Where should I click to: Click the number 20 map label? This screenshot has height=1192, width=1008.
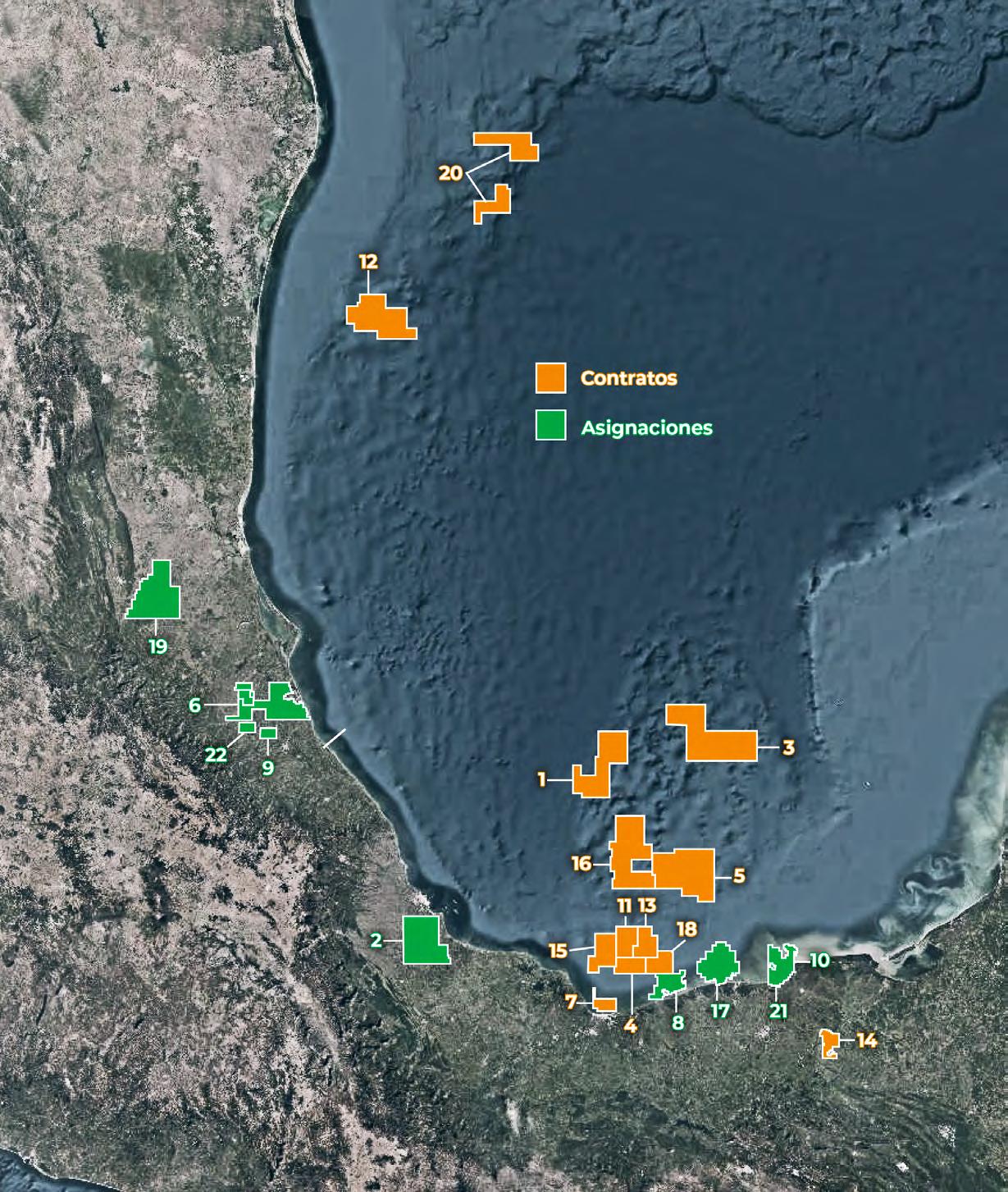(451, 173)
